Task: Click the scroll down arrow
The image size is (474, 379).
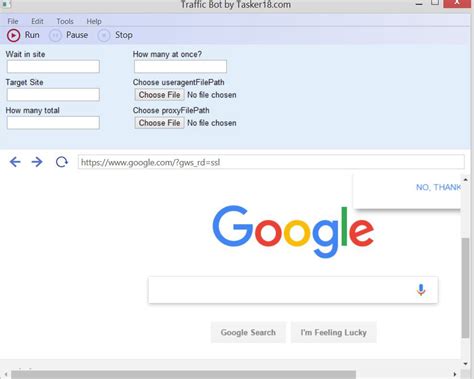Action: pos(465,364)
